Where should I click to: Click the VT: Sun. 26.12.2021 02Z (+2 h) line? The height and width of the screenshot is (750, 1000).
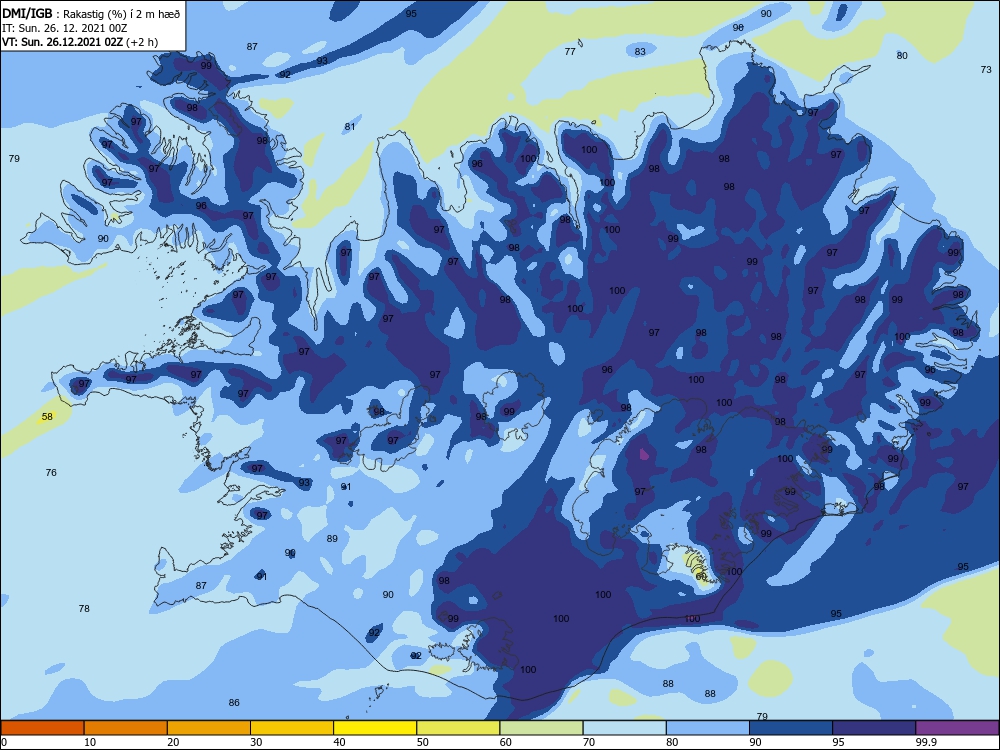pyautogui.click(x=80, y=42)
